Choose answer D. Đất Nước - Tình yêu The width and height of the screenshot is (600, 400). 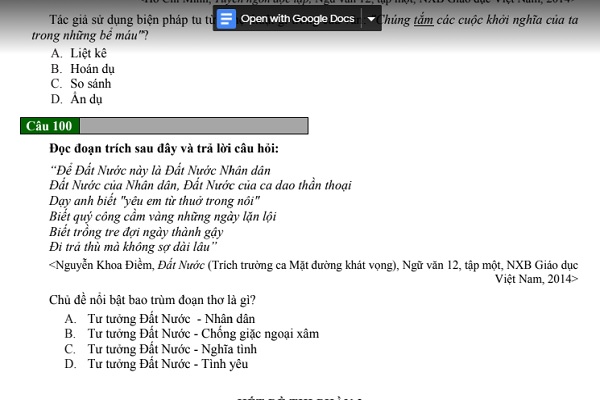coord(156,364)
